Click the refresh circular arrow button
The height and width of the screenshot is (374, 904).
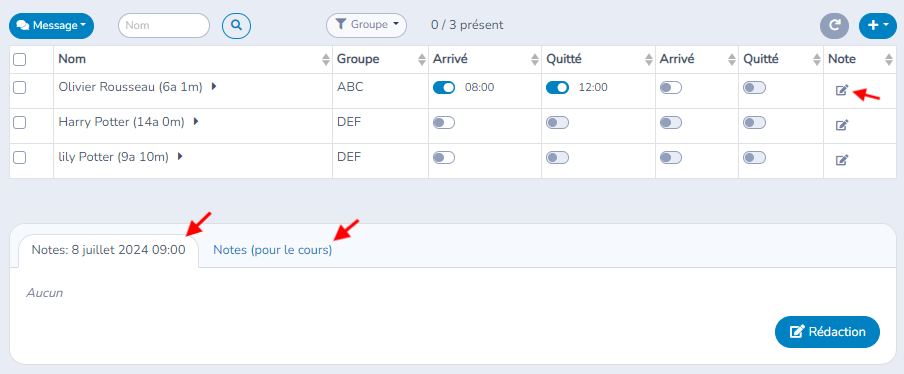(x=834, y=26)
